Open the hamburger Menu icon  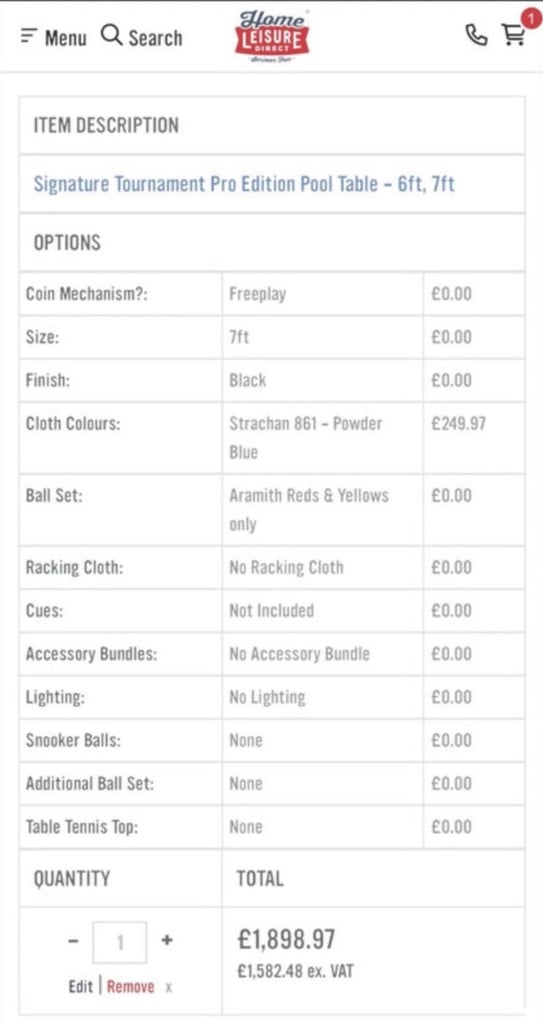[x=29, y=37]
